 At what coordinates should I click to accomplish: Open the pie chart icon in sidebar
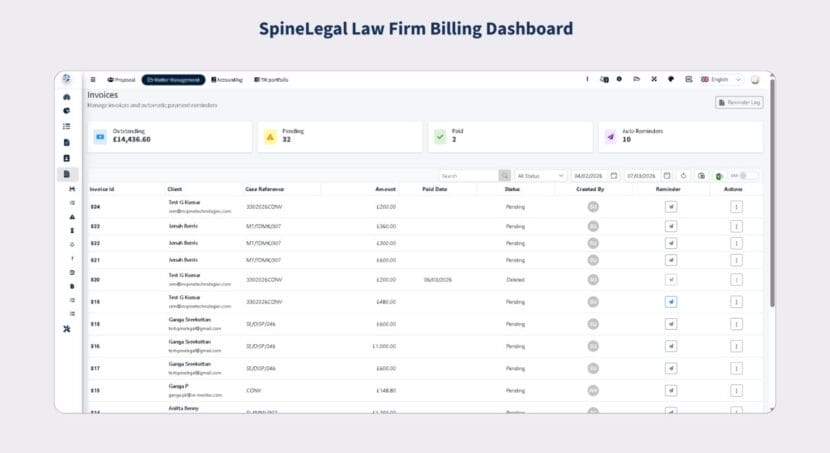(67, 111)
